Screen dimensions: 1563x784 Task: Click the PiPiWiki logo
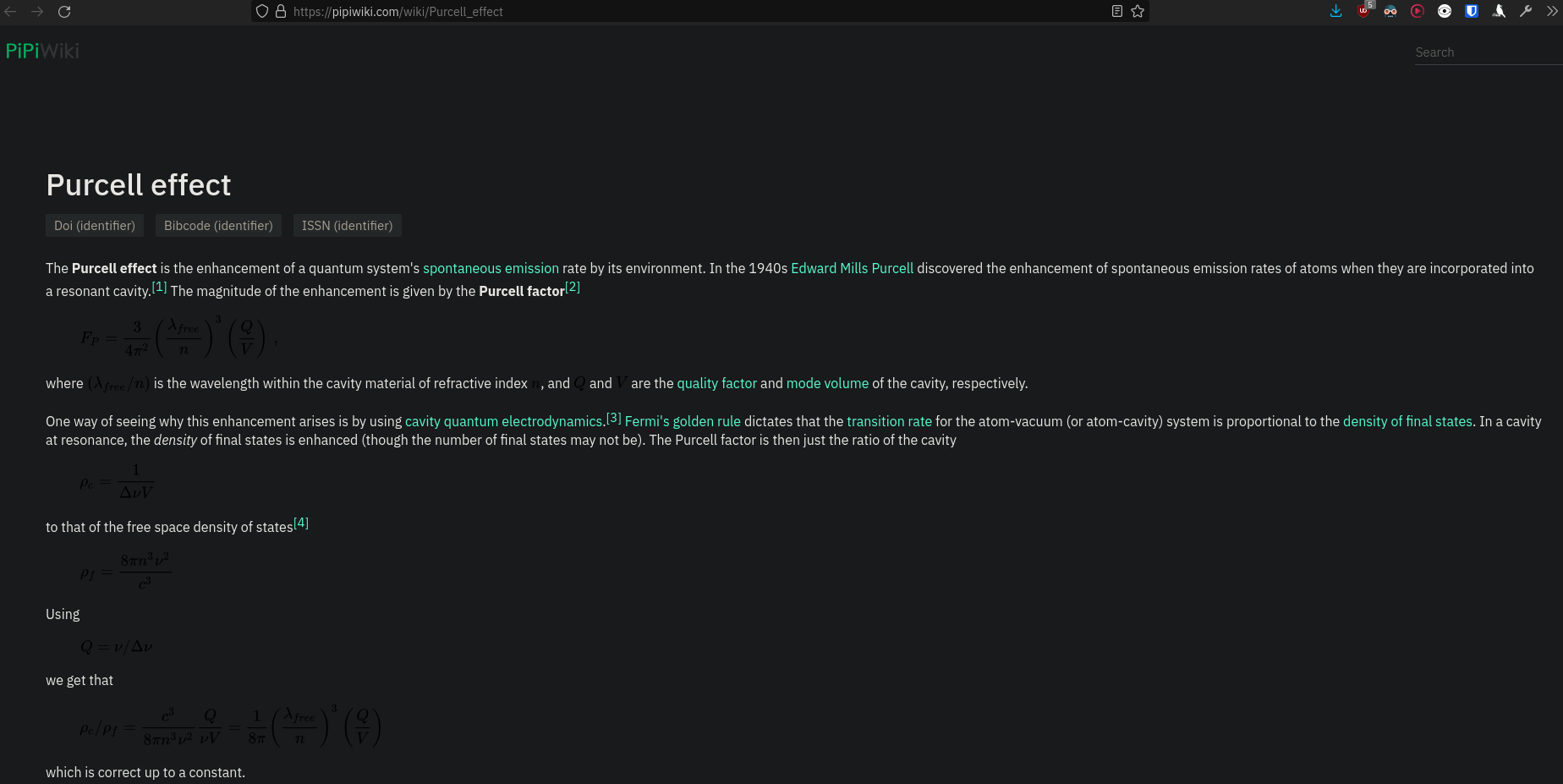click(41, 50)
